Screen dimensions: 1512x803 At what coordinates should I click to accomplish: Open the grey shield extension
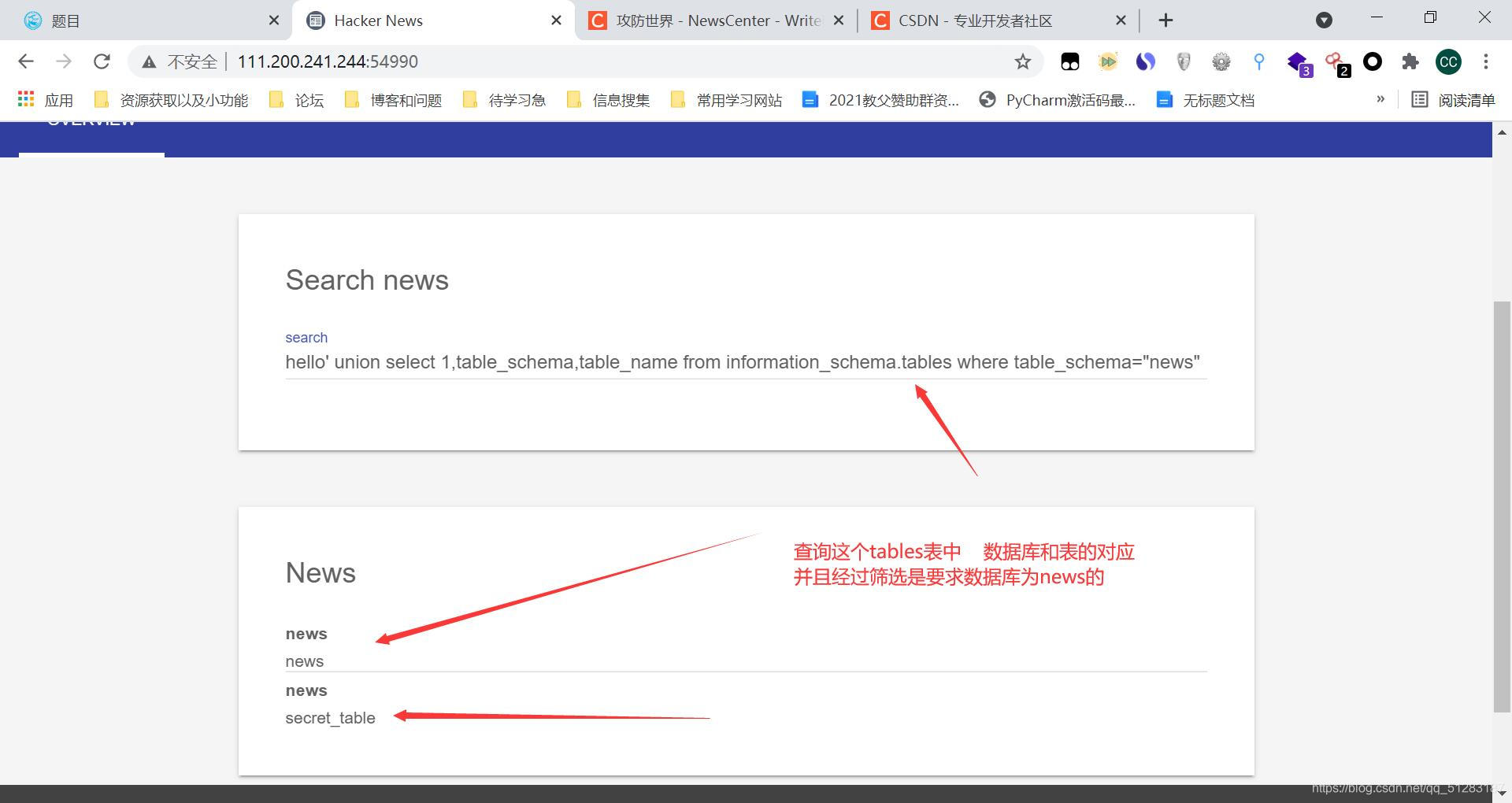pos(1183,61)
